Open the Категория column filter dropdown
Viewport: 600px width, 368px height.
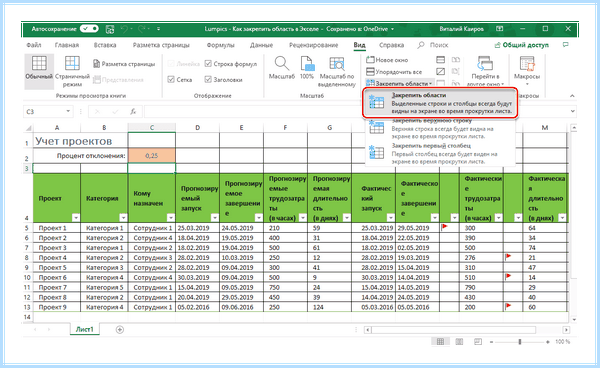click(x=123, y=218)
